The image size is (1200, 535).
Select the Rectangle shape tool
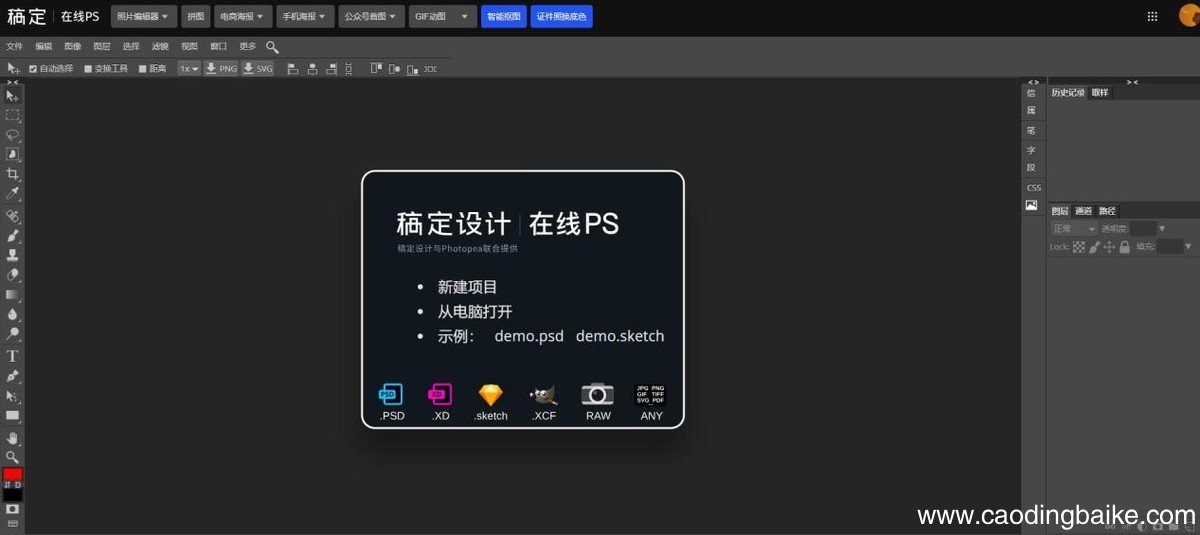click(13, 415)
